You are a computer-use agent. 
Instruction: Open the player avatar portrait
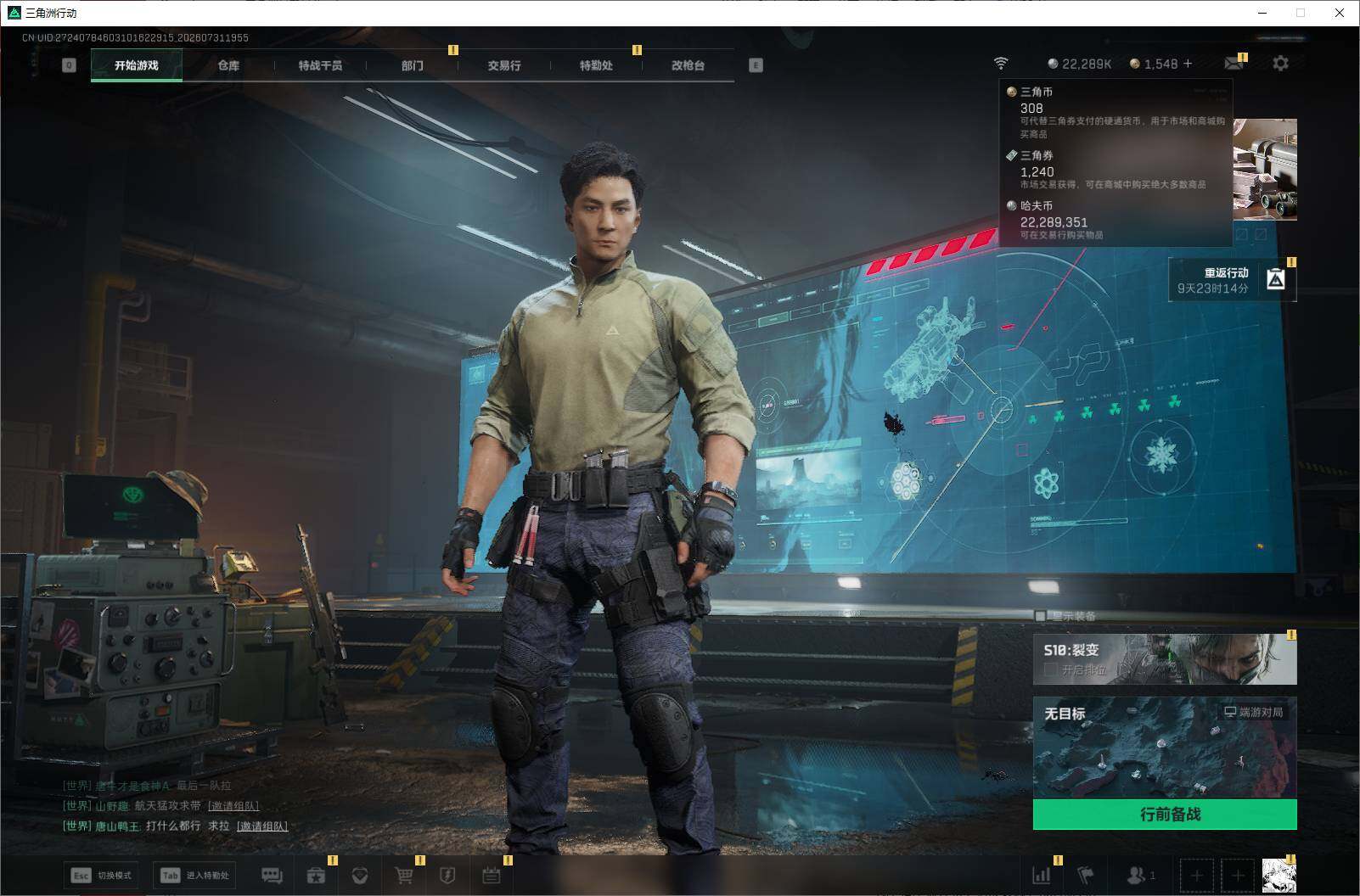(x=1279, y=876)
